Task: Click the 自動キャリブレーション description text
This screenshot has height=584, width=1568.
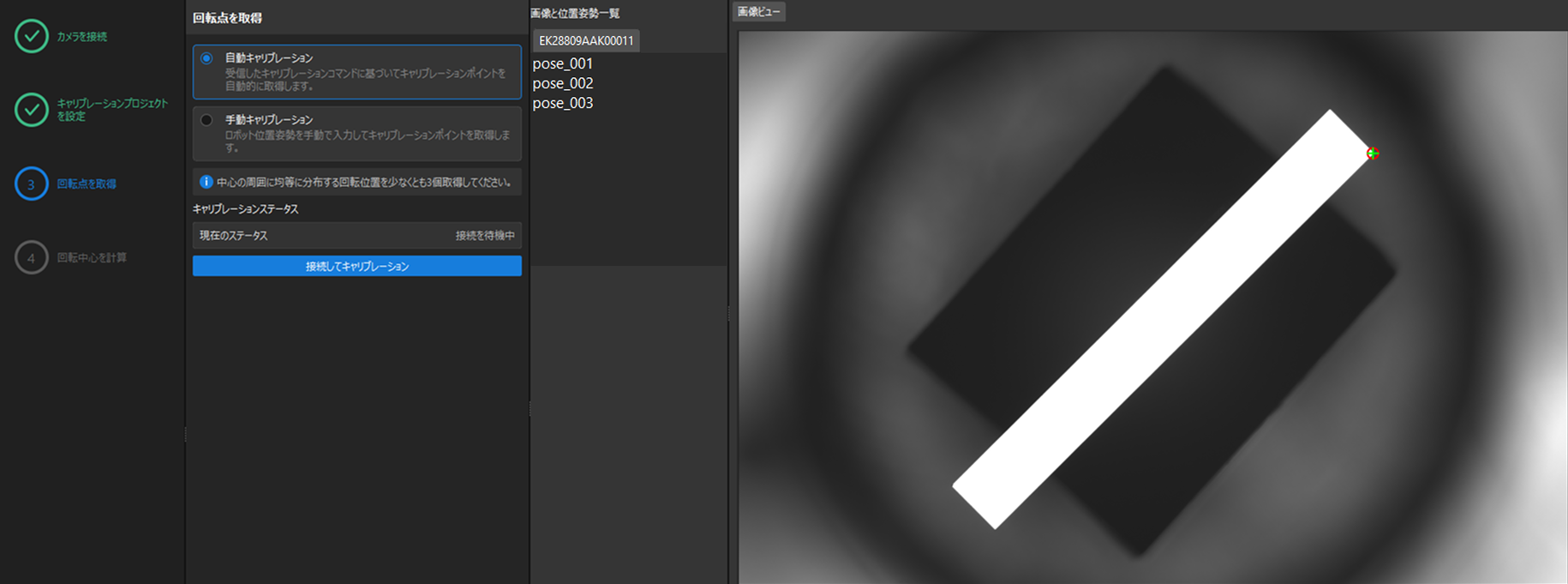Action: pyautogui.click(x=366, y=80)
